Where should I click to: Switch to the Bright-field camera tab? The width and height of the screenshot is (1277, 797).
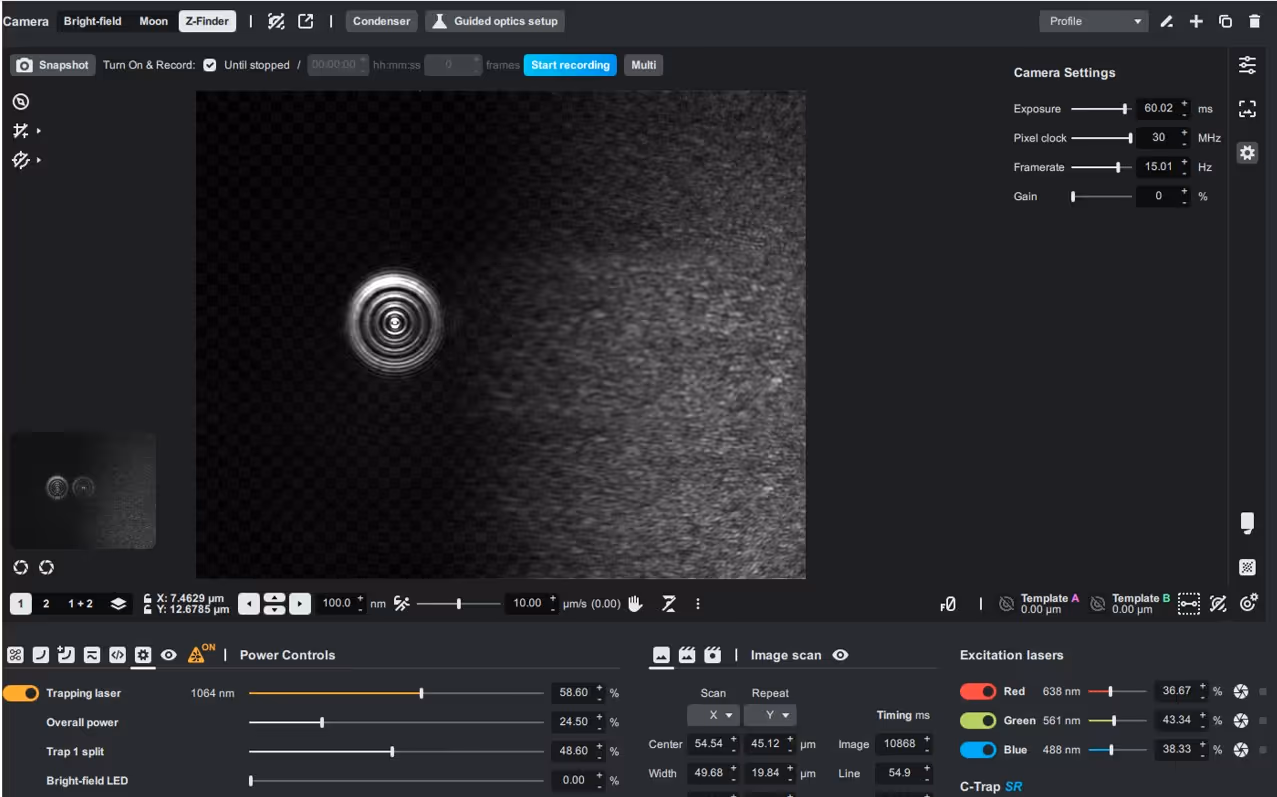[x=93, y=21]
